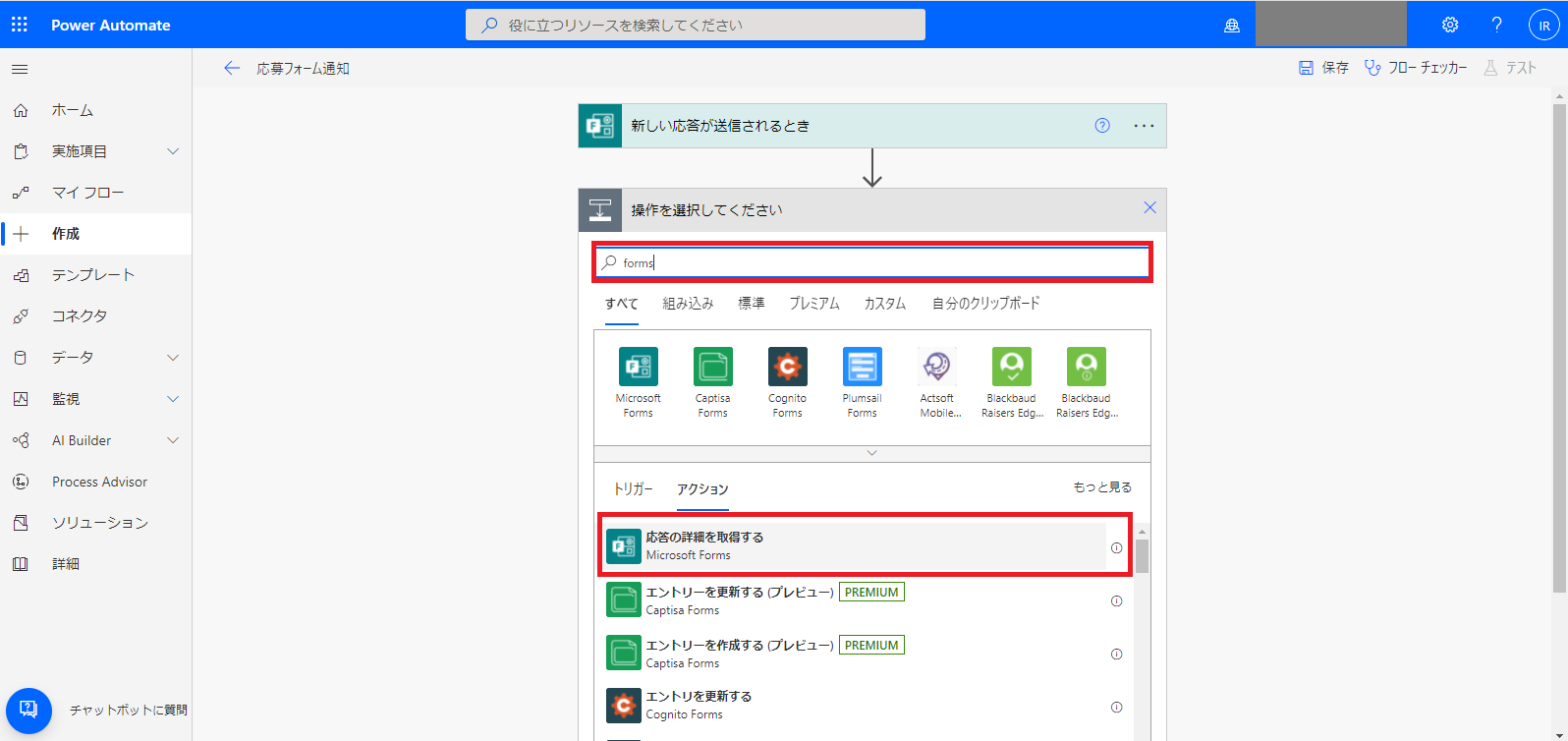Select エントリーを更新する (プレビュー) Captisa action

click(x=855, y=599)
